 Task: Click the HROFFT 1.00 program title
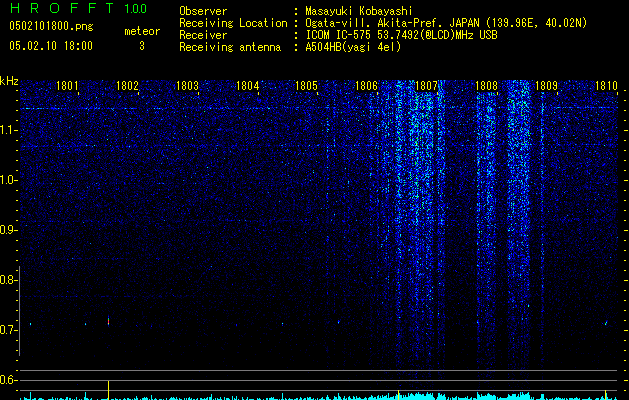pos(79,8)
